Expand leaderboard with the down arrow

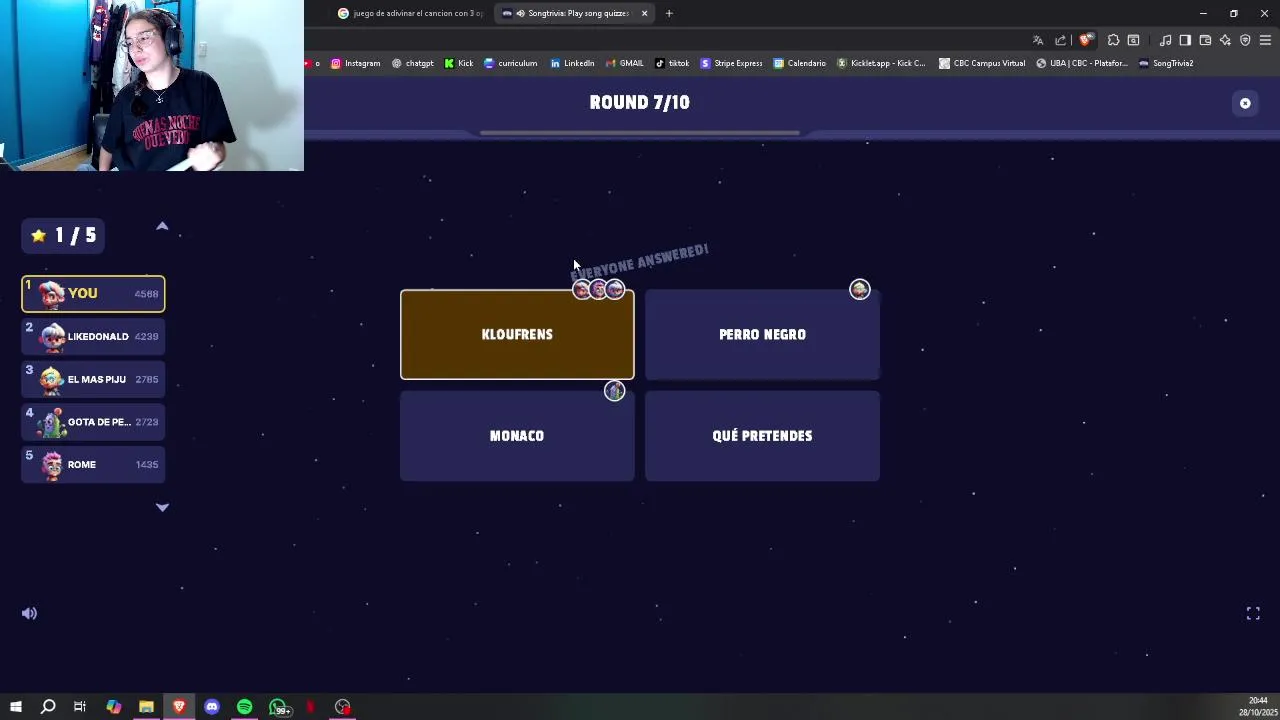coord(162,508)
